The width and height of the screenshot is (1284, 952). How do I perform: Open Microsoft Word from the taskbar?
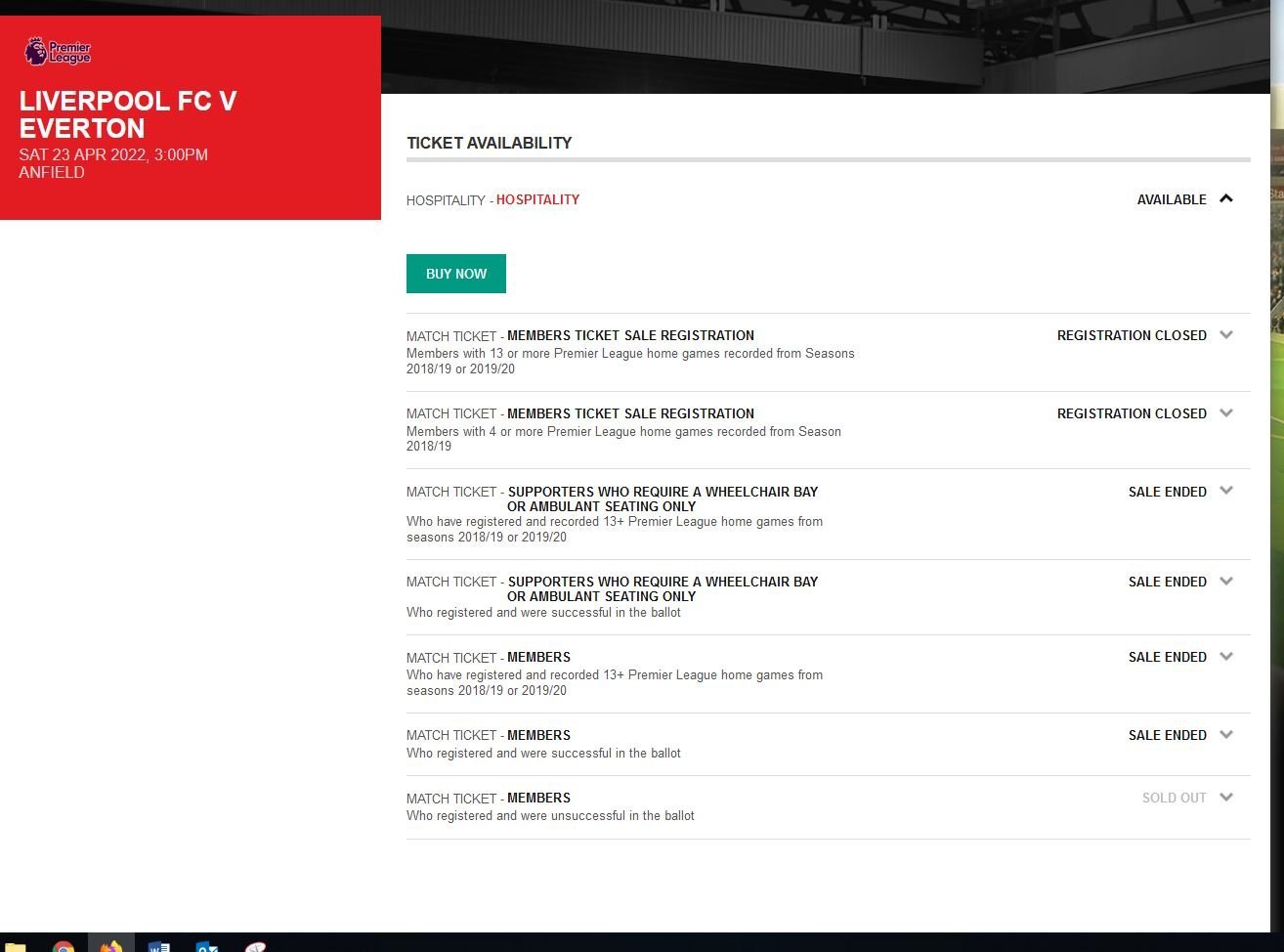click(158, 946)
